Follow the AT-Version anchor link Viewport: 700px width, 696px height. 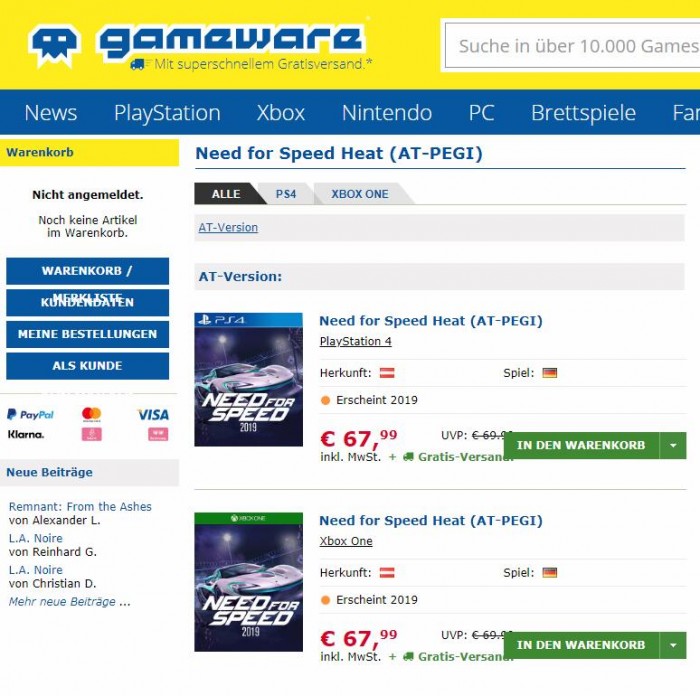228,227
